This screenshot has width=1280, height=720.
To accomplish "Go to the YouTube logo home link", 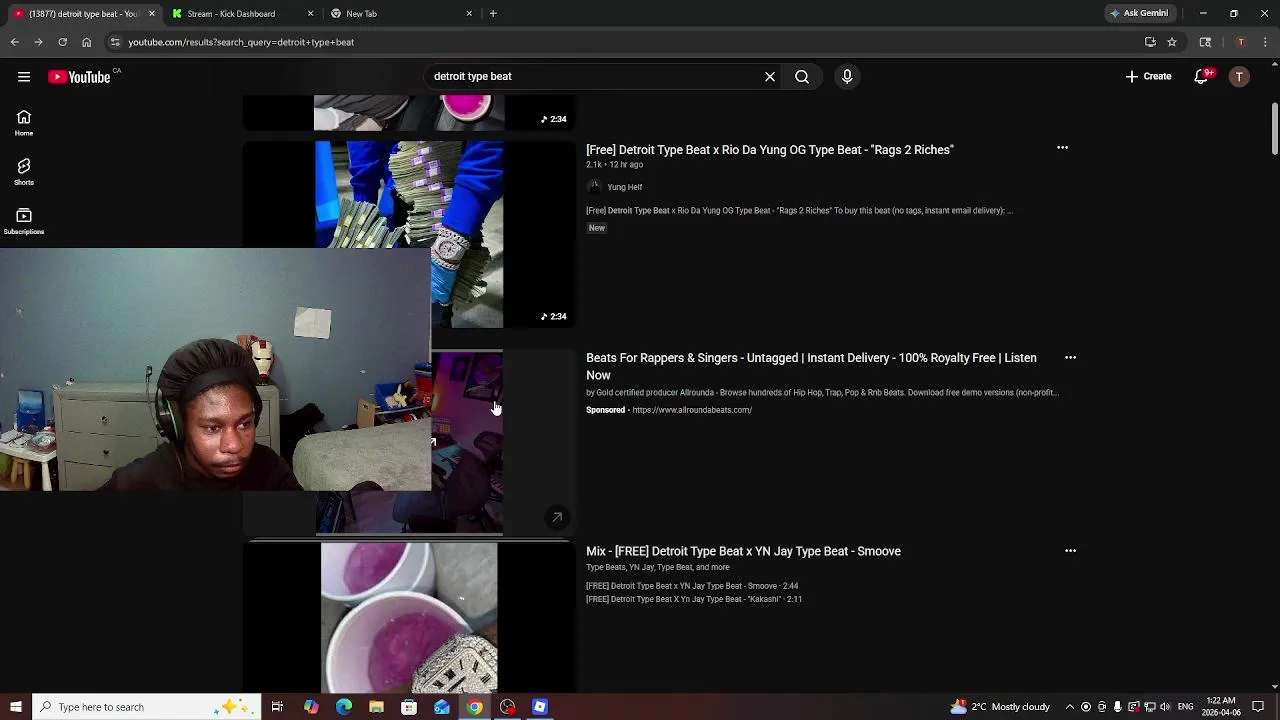I will pos(79,77).
